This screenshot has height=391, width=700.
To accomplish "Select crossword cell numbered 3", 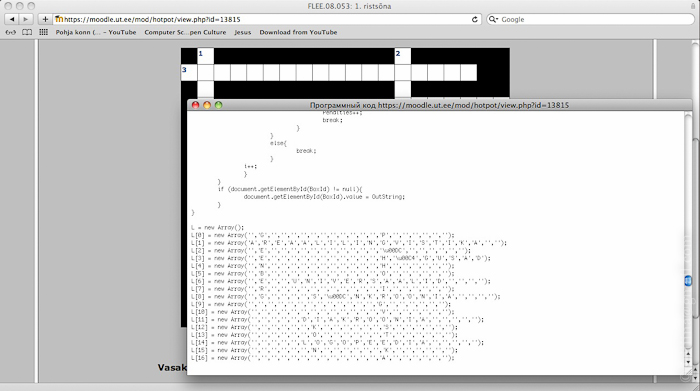I will (x=189, y=73).
